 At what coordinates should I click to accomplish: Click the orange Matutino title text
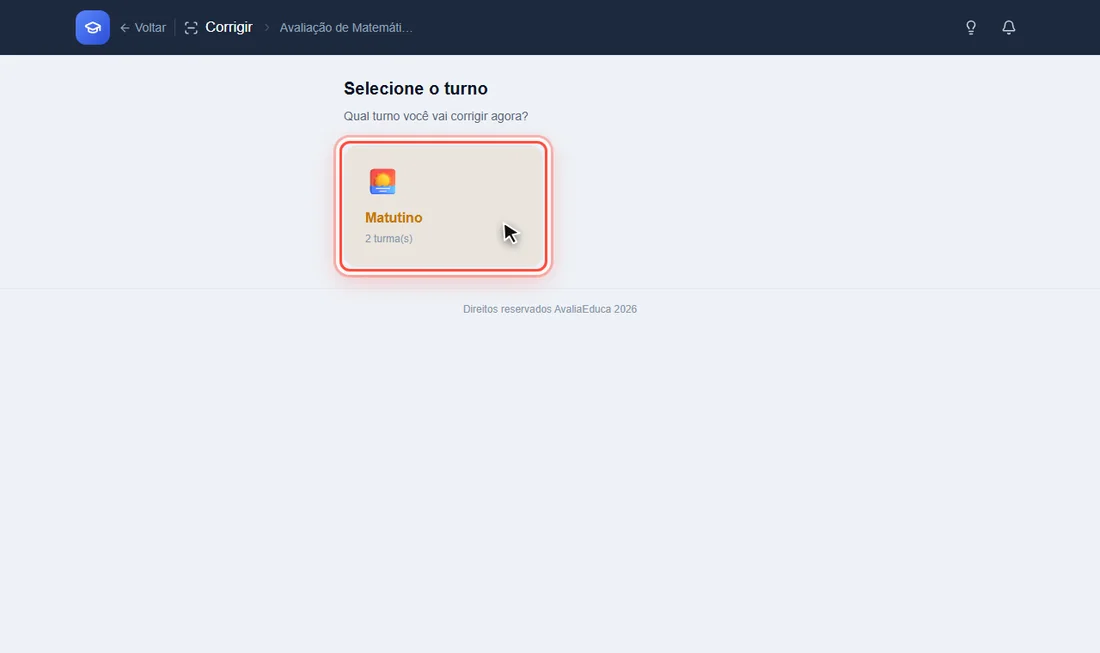394,217
